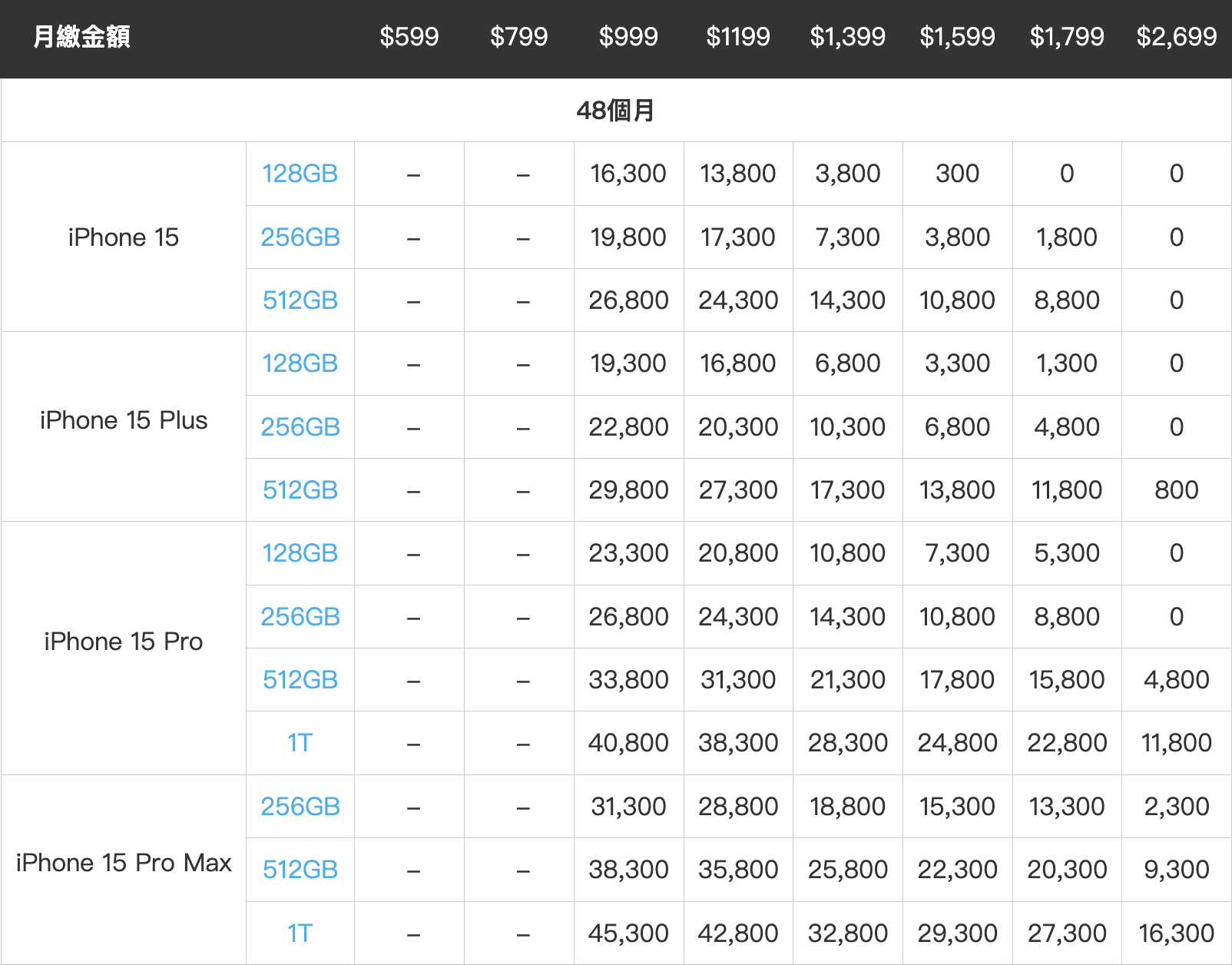Click the iPhone 15 Pro 128GB link
The width and height of the screenshot is (1232, 965).
click(300, 553)
